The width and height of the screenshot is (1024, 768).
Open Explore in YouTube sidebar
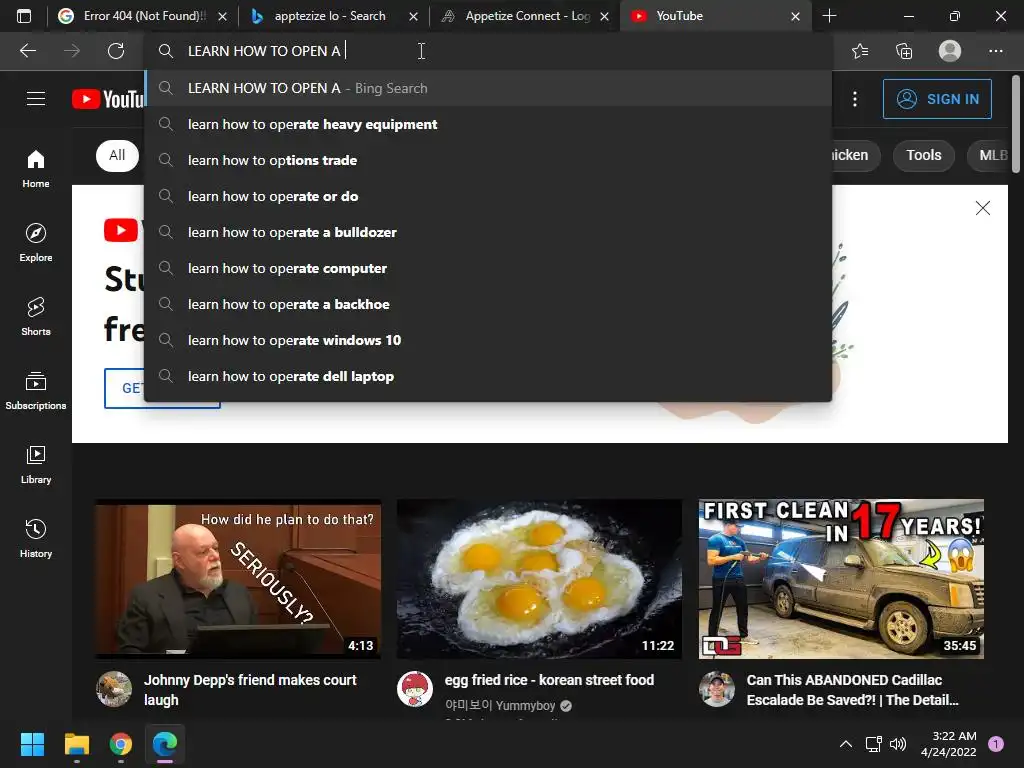[36, 242]
